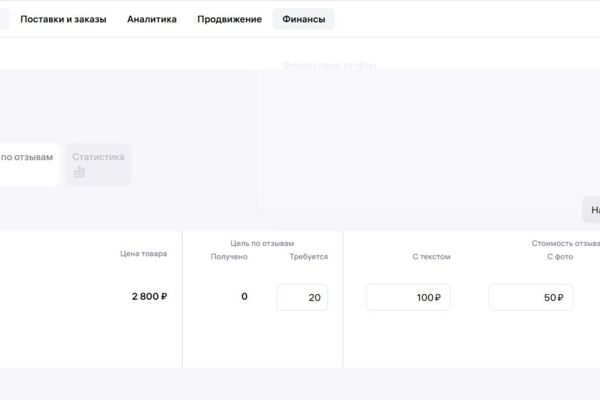Click the С текстом 100 ₽ field
This screenshot has height=400, width=600.
point(408,297)
